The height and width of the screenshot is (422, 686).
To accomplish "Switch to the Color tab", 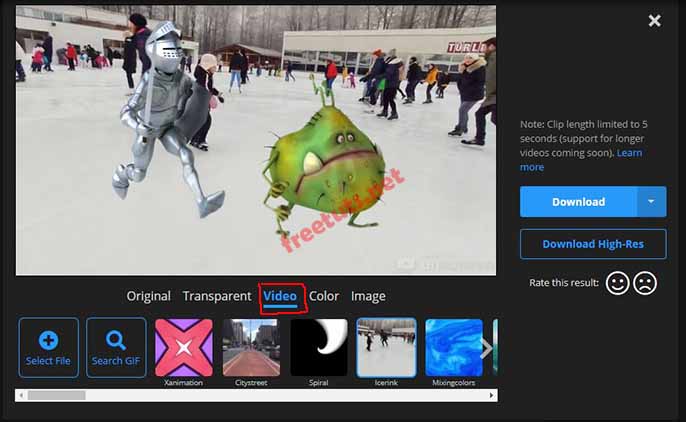I will [x=324, y=296].
